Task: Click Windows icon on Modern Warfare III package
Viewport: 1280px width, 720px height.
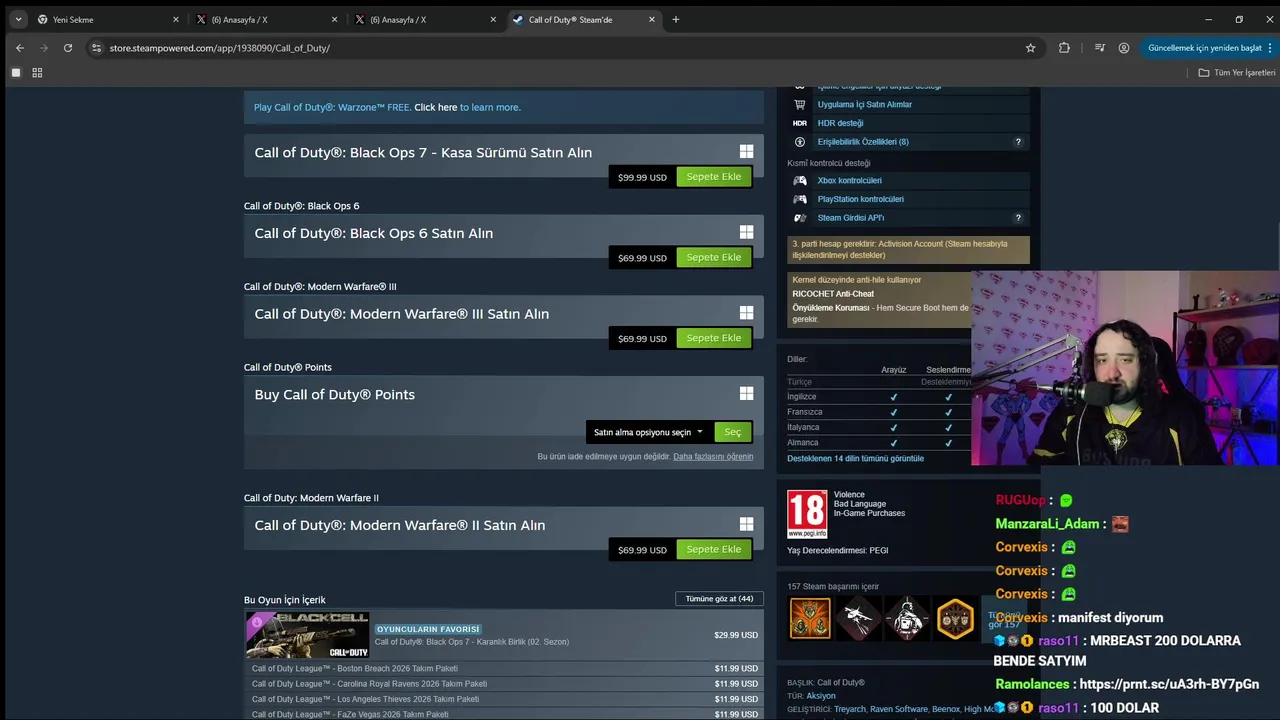Action: [746, 313]
